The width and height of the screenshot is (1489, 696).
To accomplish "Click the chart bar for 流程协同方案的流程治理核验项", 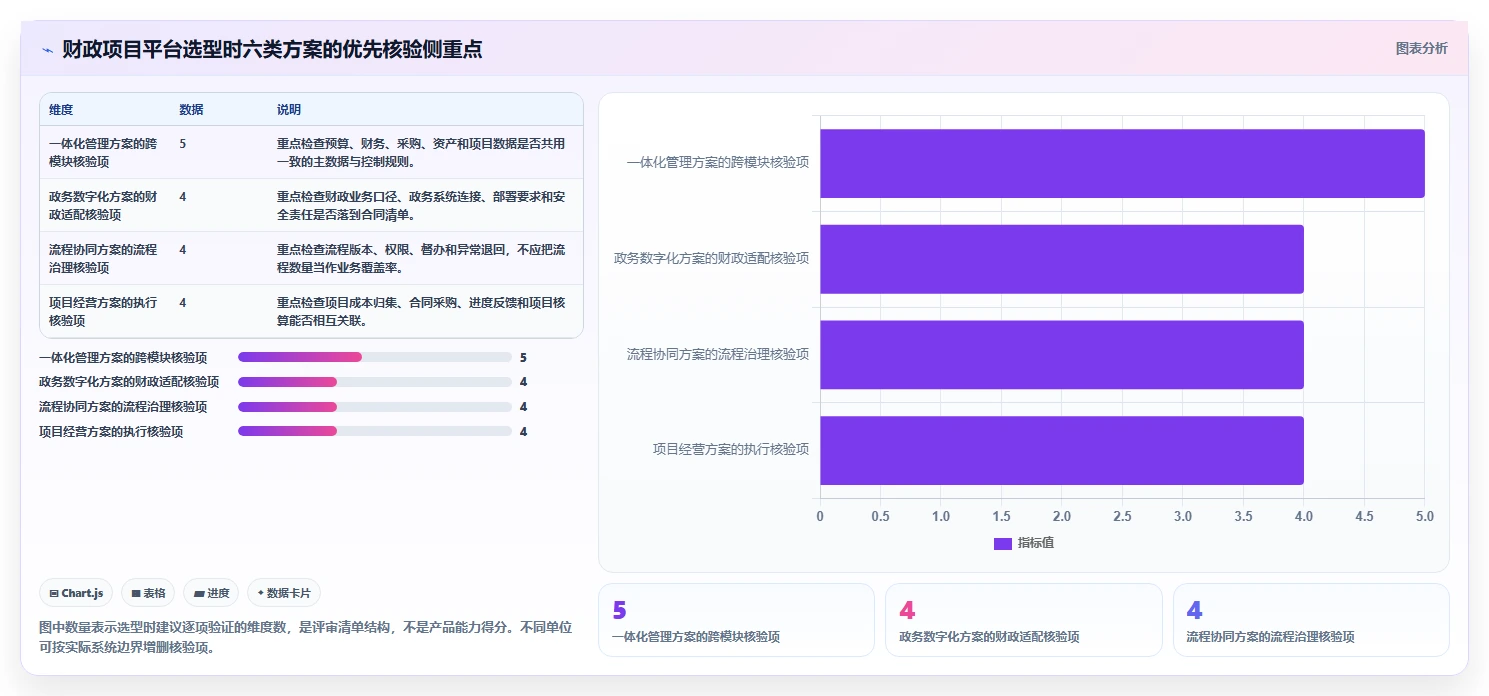I will tap(1062, 355).
